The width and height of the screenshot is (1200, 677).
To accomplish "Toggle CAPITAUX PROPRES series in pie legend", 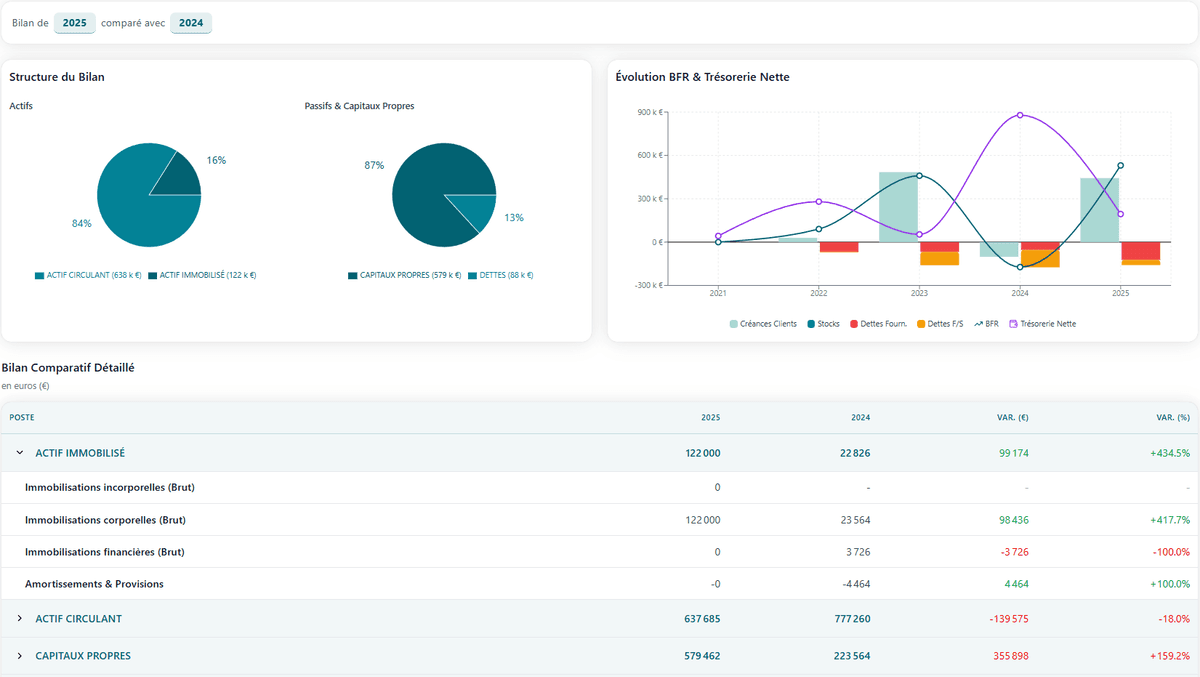I will (353, 275).
